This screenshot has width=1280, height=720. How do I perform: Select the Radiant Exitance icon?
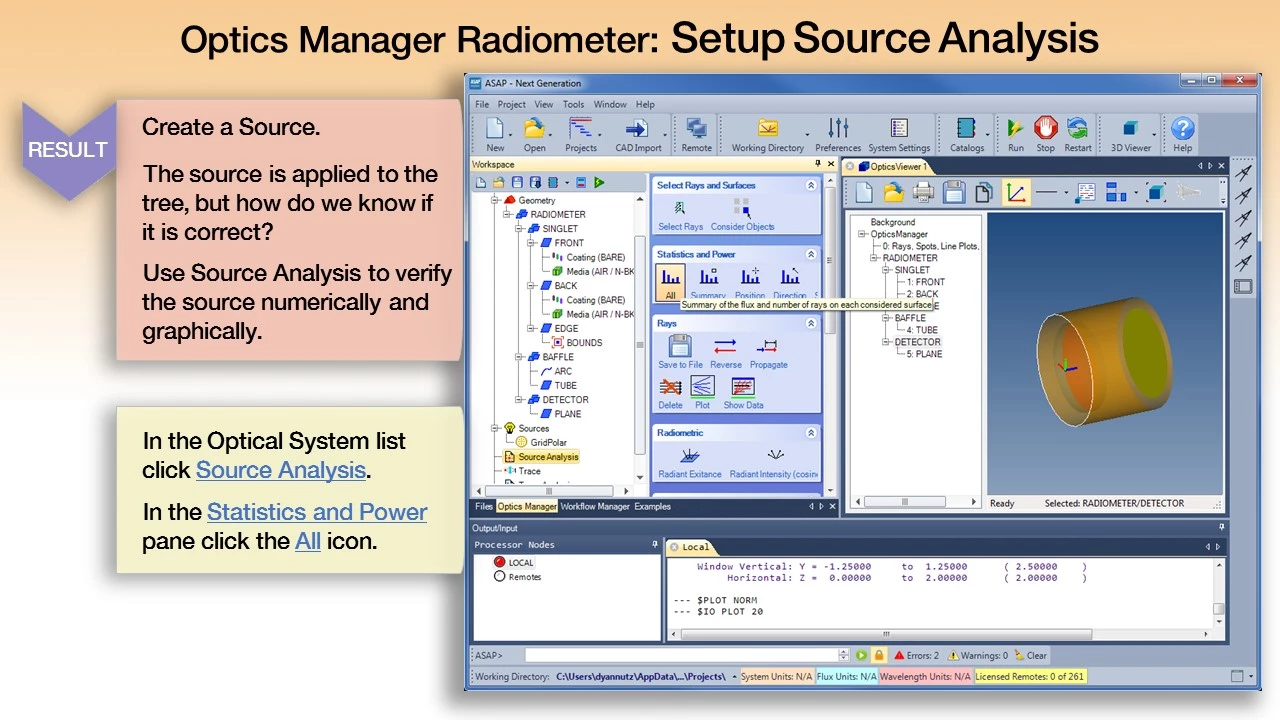click(689, 460)
